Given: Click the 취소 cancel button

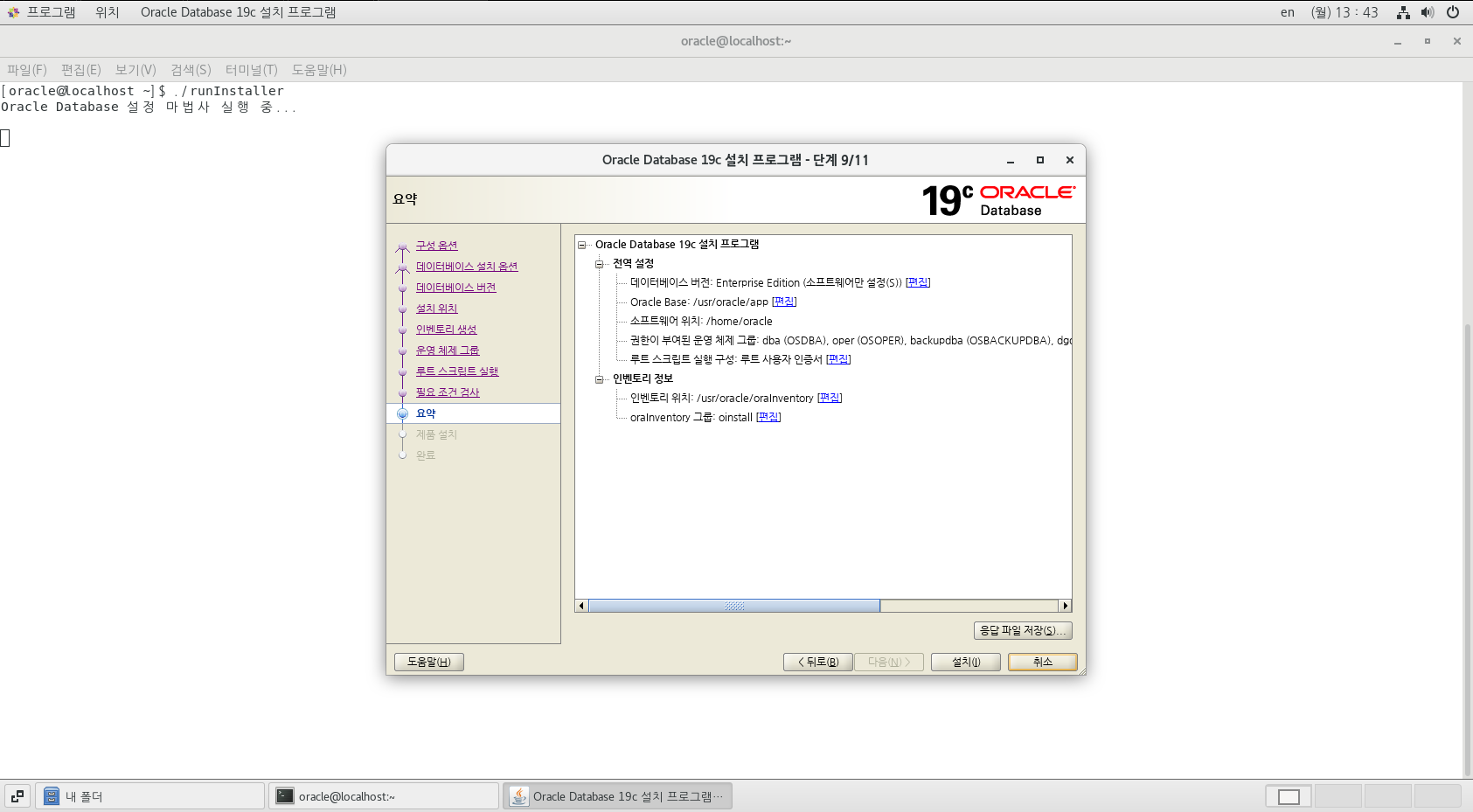Looking at the screenshot, I should click(1043, 662).
